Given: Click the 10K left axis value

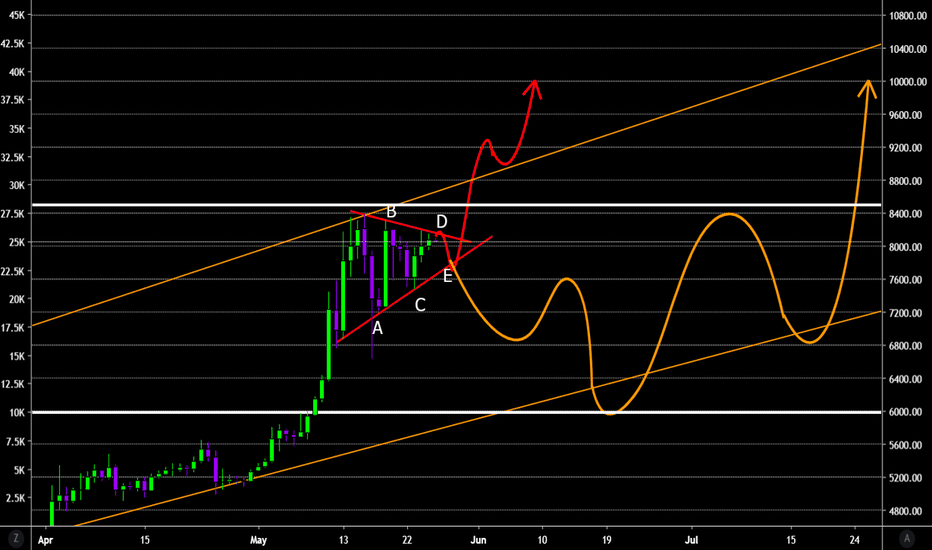Looking at the screenshot, I should tap(17, 413).
